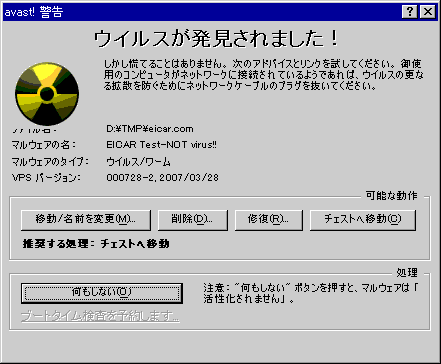Click the マルウェアのタイプ: label
The height and width of the screenshot is (364, 441).
pyautogui.click(x=50, y=162)
